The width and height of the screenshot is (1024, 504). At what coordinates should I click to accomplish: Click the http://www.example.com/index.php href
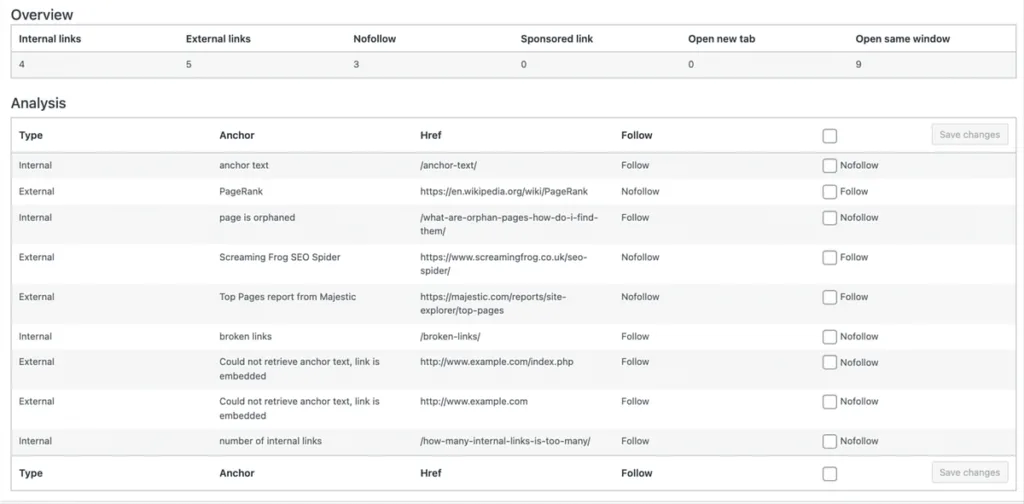(x=497, y=362)
